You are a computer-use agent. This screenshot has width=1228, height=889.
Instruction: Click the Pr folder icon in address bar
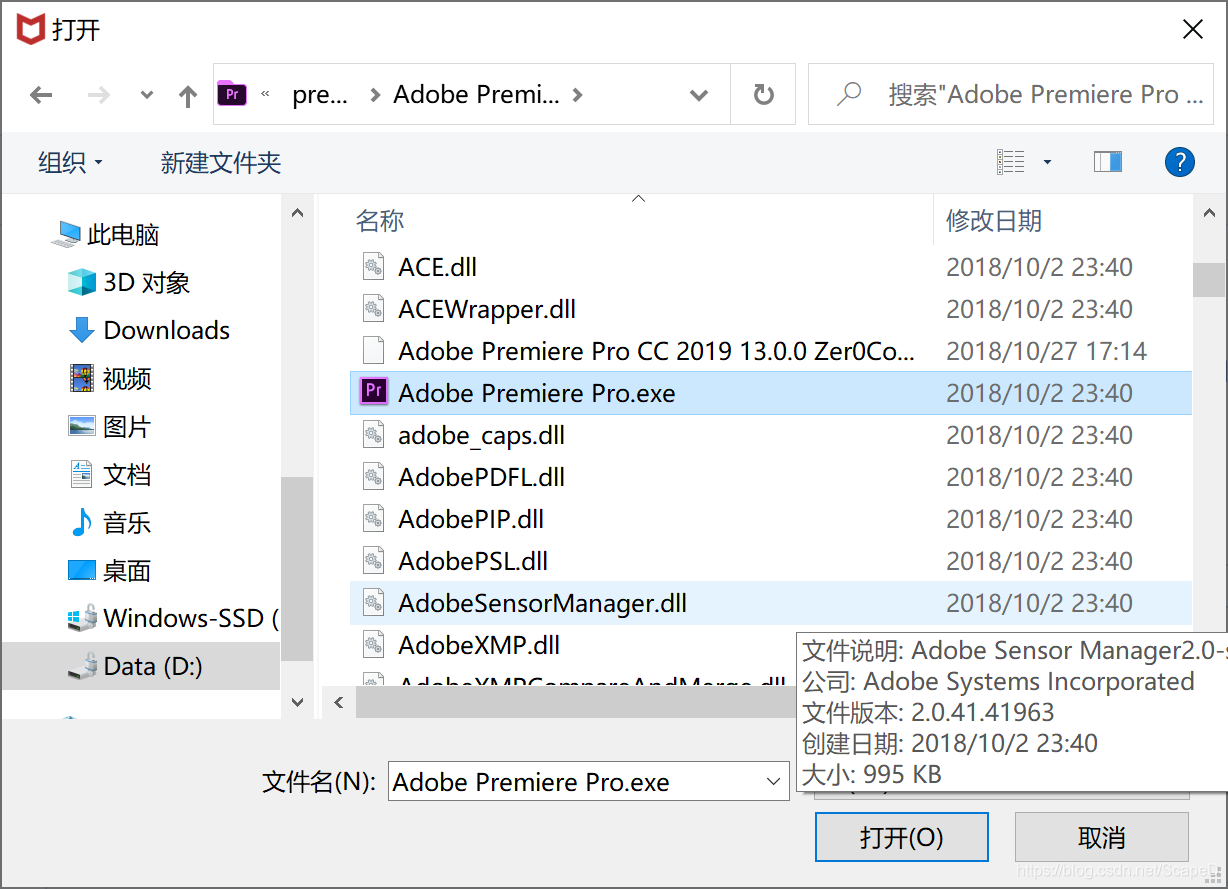[x=231, y=94]
